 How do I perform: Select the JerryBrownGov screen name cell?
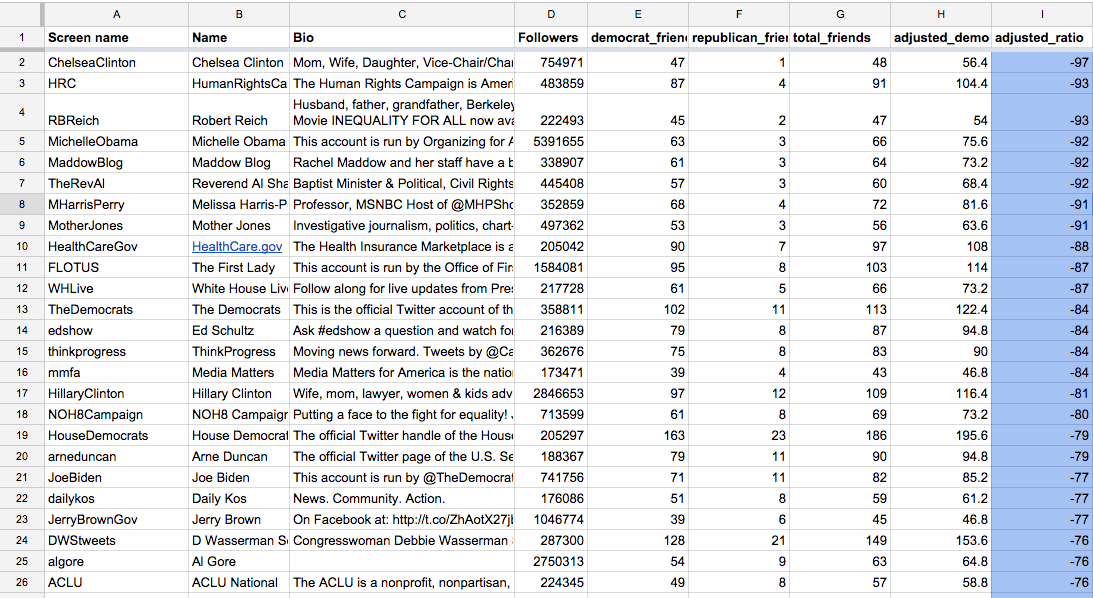[116, 520]
